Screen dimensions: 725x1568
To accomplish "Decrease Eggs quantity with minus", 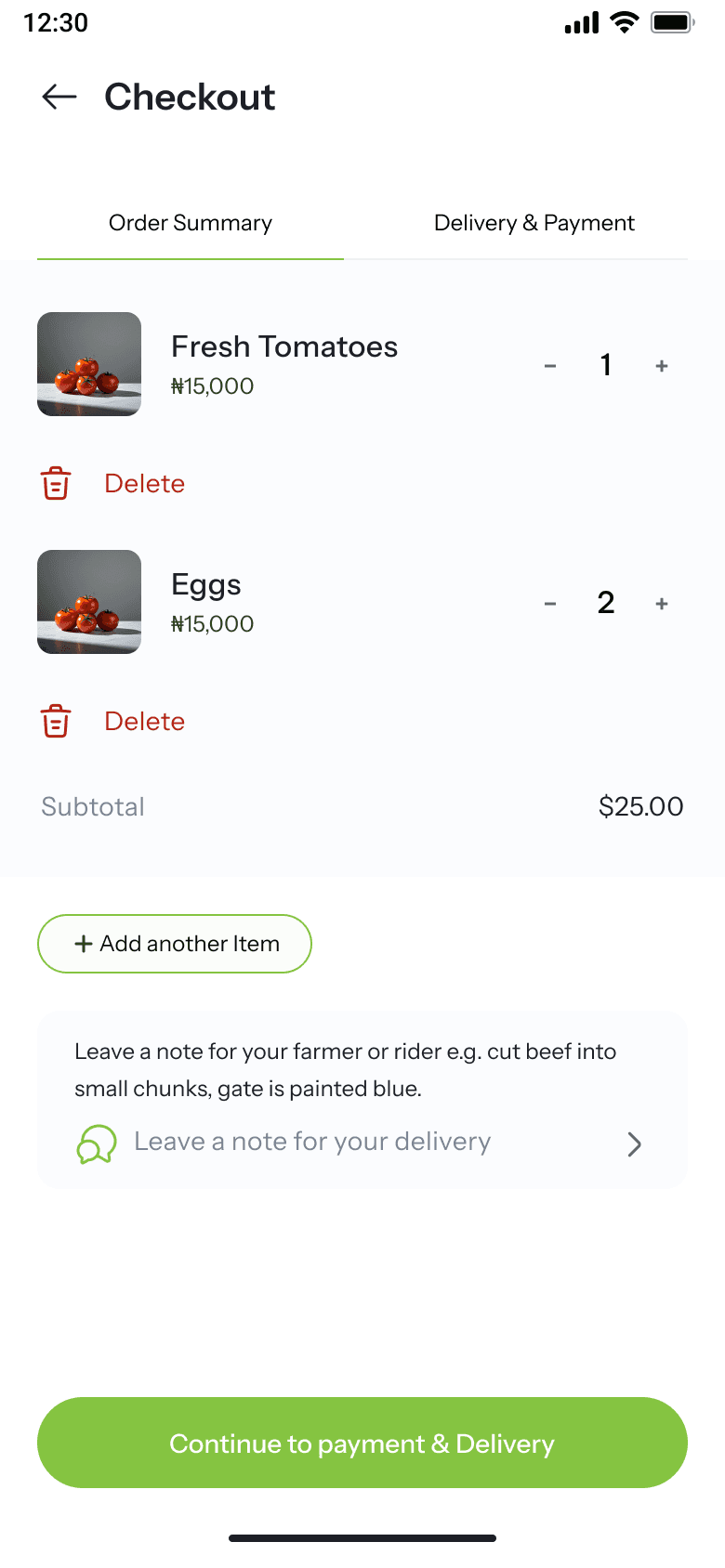I will 550,604.
